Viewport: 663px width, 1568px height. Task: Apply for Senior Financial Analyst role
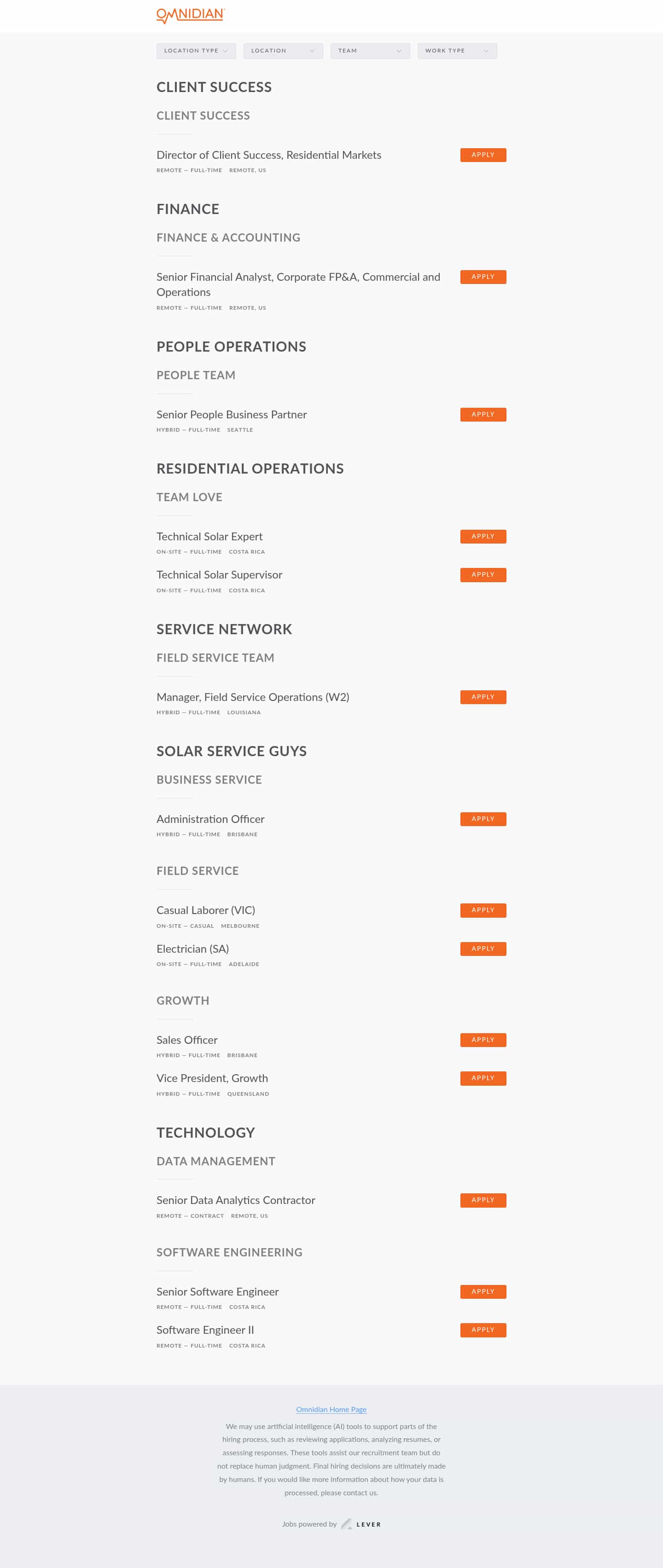[483, 276]
